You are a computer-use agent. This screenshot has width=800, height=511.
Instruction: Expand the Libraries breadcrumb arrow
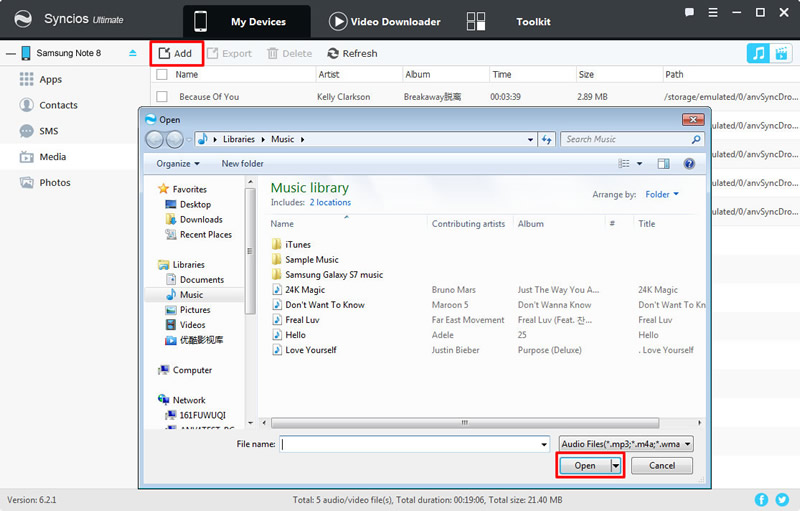click(x=263, y=139)
